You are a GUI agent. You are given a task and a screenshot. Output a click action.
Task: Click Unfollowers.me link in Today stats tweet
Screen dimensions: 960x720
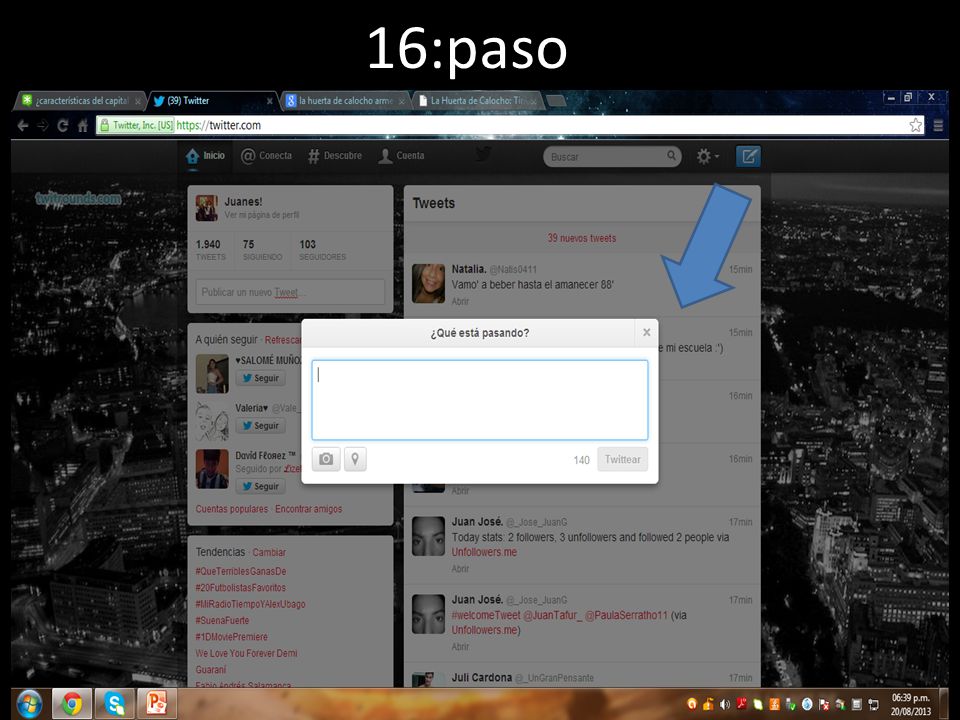[x=484, y=552]
